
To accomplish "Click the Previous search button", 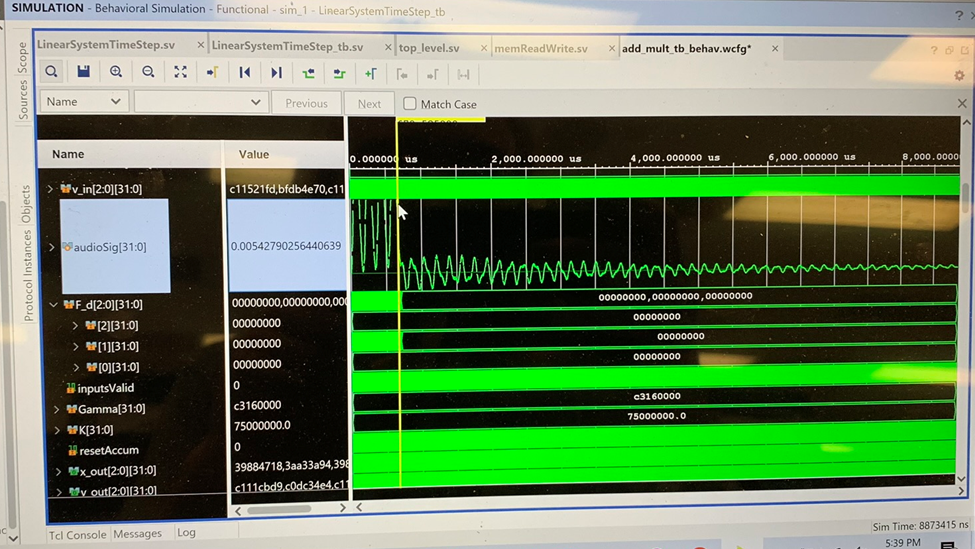I will coord(306,103).
